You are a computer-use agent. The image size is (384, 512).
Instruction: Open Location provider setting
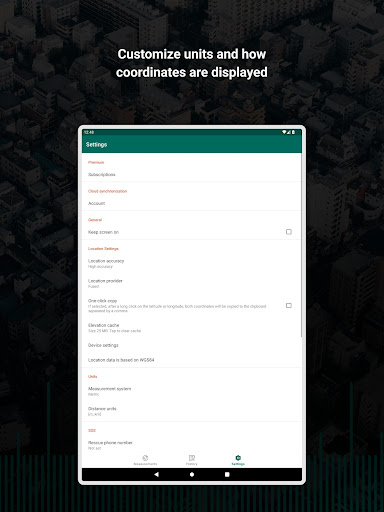point(192,283)
